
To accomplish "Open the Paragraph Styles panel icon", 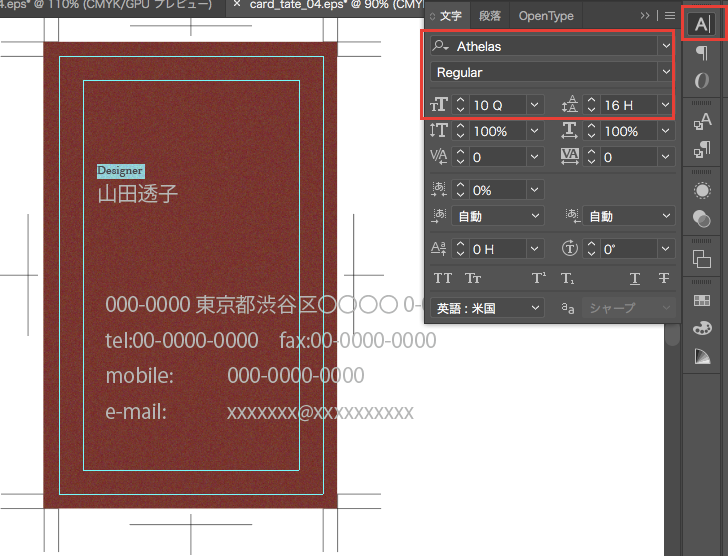I will (702, 149).
